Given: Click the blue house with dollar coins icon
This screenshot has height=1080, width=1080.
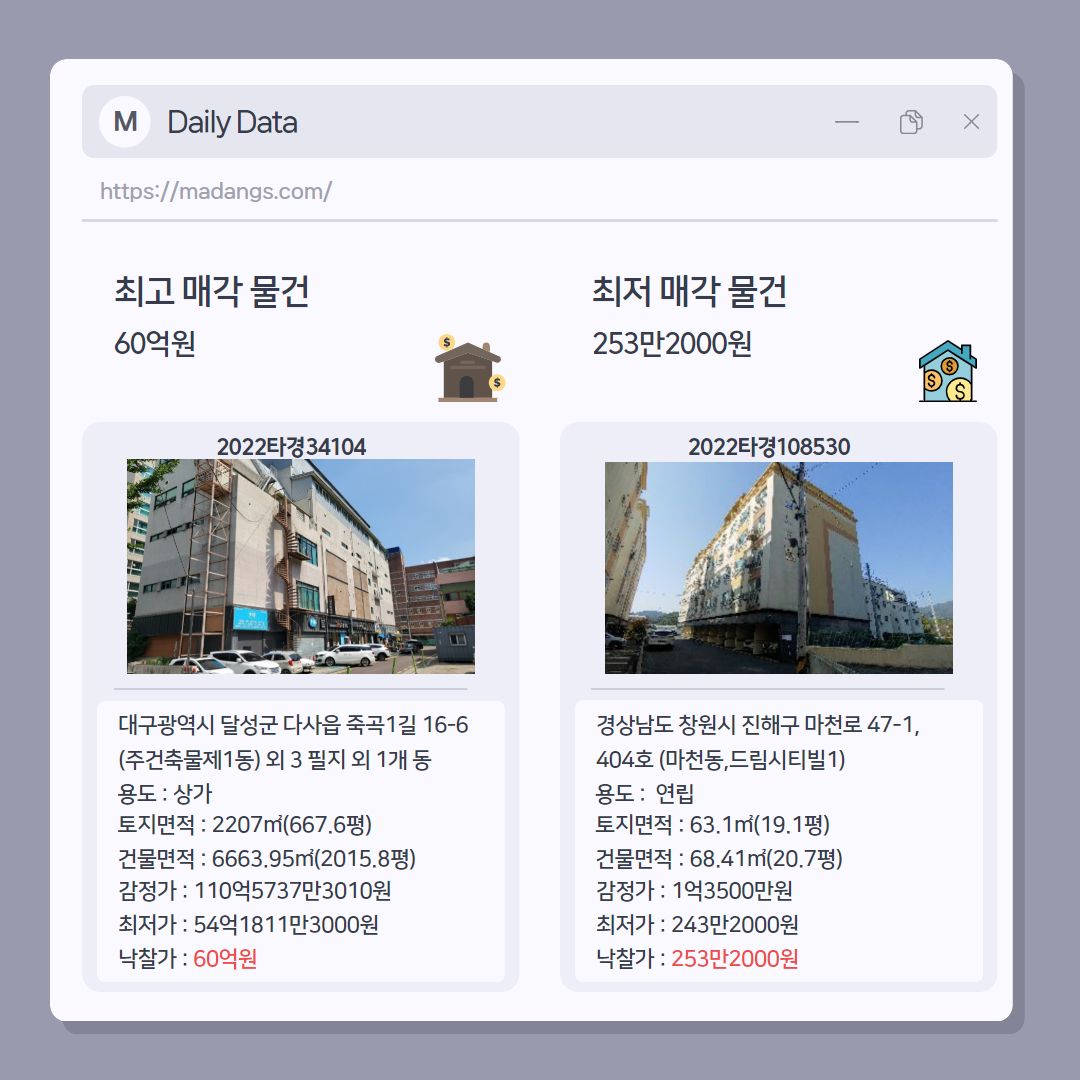Looking at the screenshot, I should [948, 371].
